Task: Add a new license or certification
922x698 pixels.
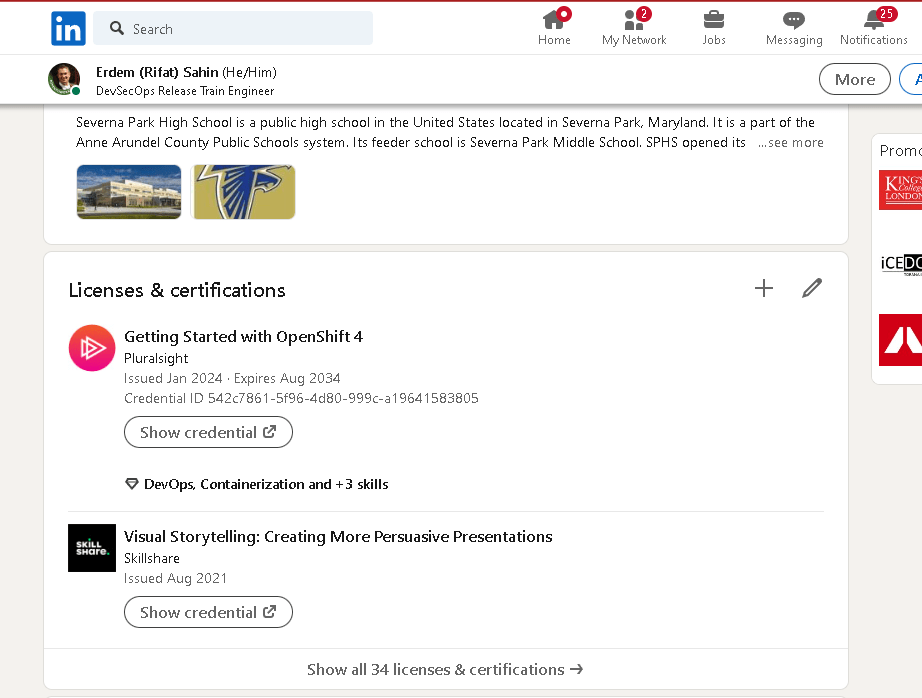Action: point(764,288)
